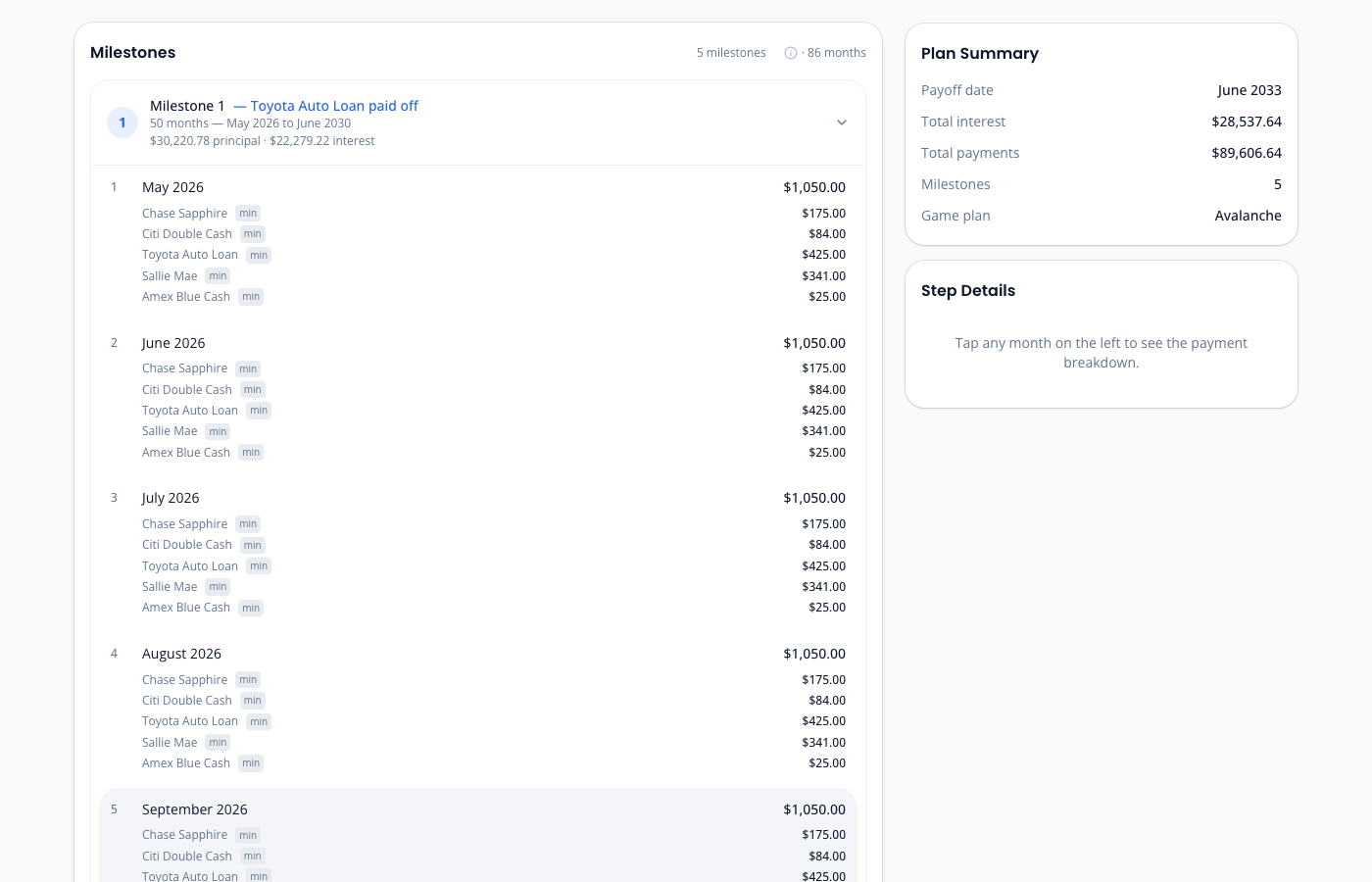Click the min badge beside Chase Sapphire in May 2026
This screenshot has height=882, width=1372.
[248, 213]
